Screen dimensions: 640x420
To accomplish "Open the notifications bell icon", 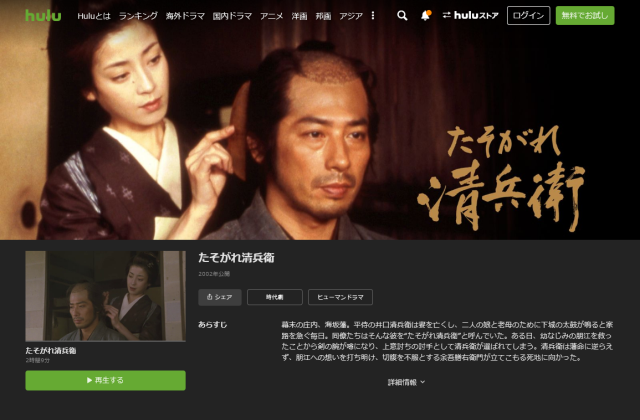I will click(425, 16).
